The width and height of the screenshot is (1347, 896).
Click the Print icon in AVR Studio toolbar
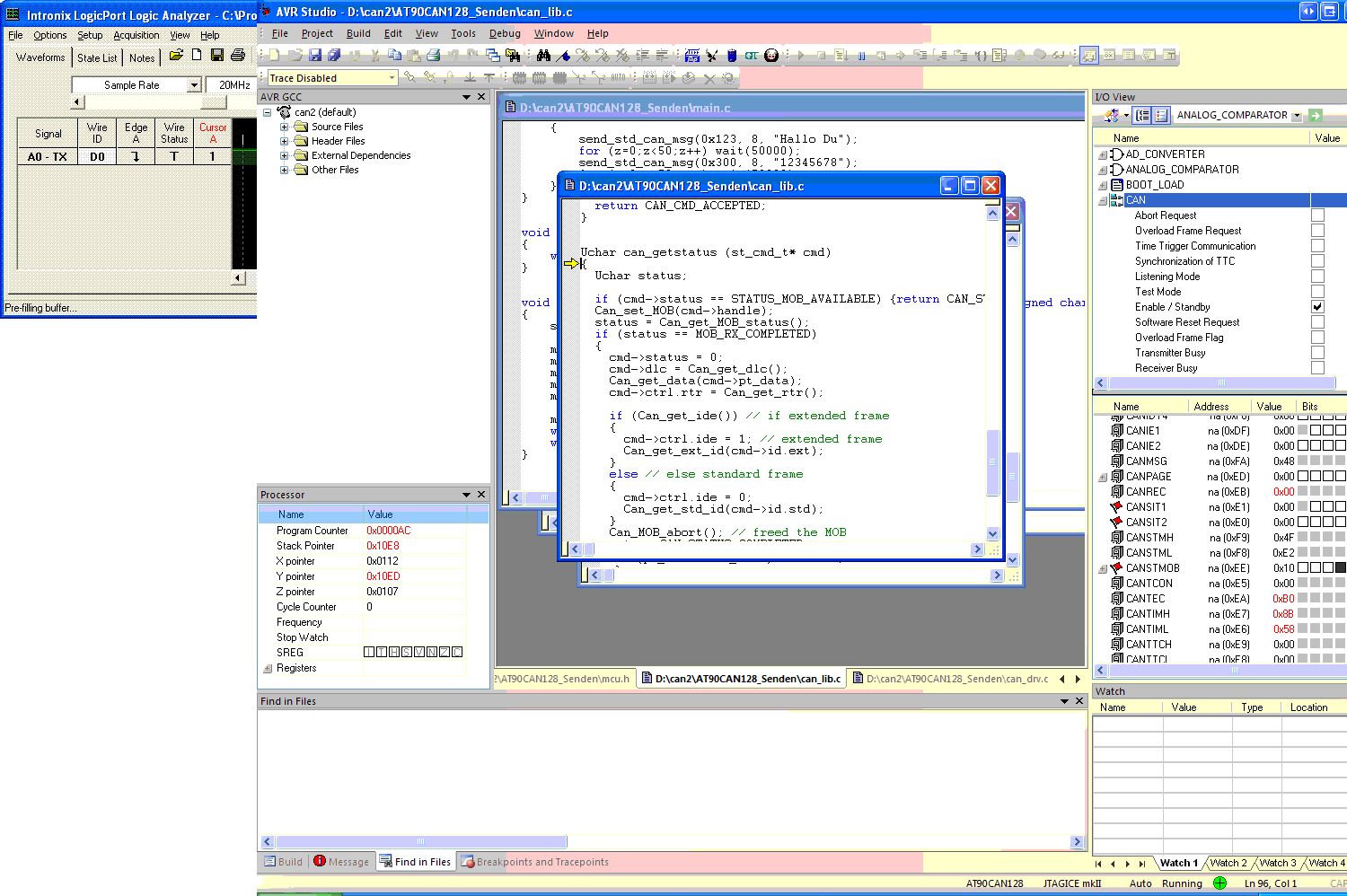tap(433, 56)
